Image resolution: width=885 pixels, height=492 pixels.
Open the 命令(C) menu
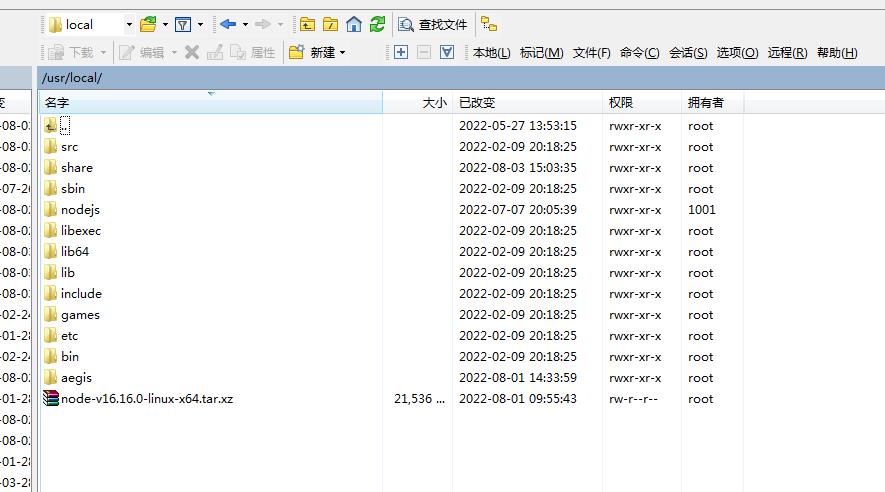[639, 53]
